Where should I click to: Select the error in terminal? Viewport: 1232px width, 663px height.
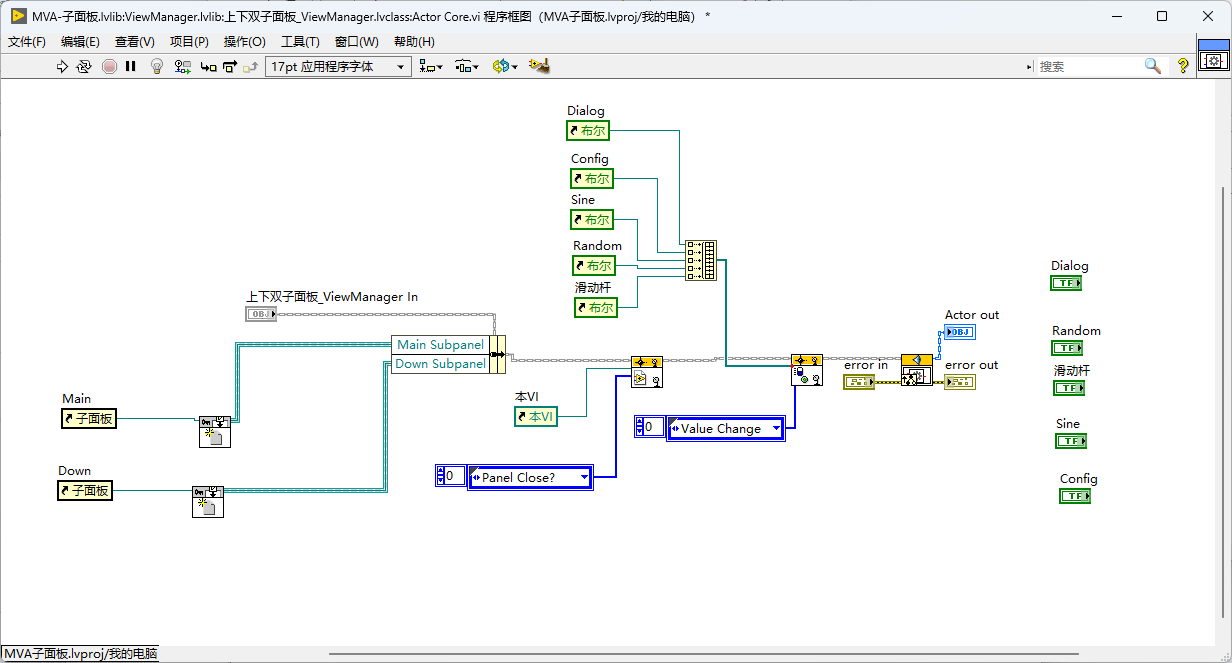click(x=859, y=382)
